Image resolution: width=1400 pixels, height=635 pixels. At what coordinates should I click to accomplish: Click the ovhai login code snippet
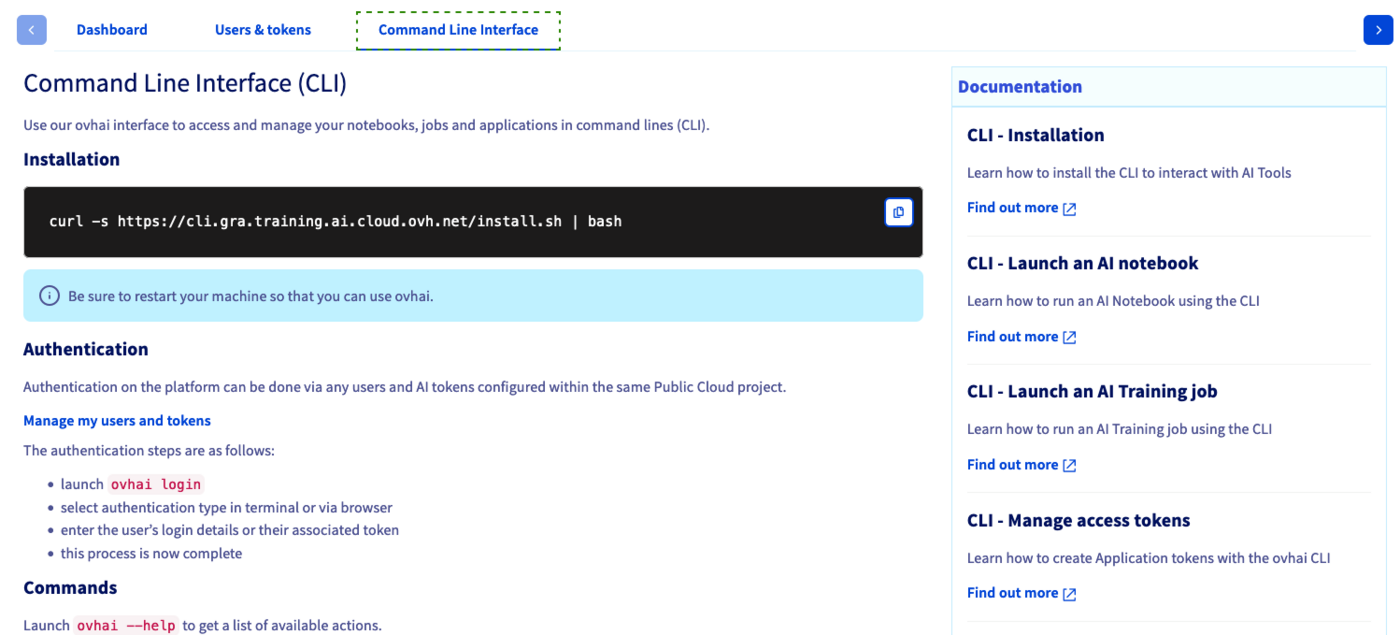click(x=156, y=484)
